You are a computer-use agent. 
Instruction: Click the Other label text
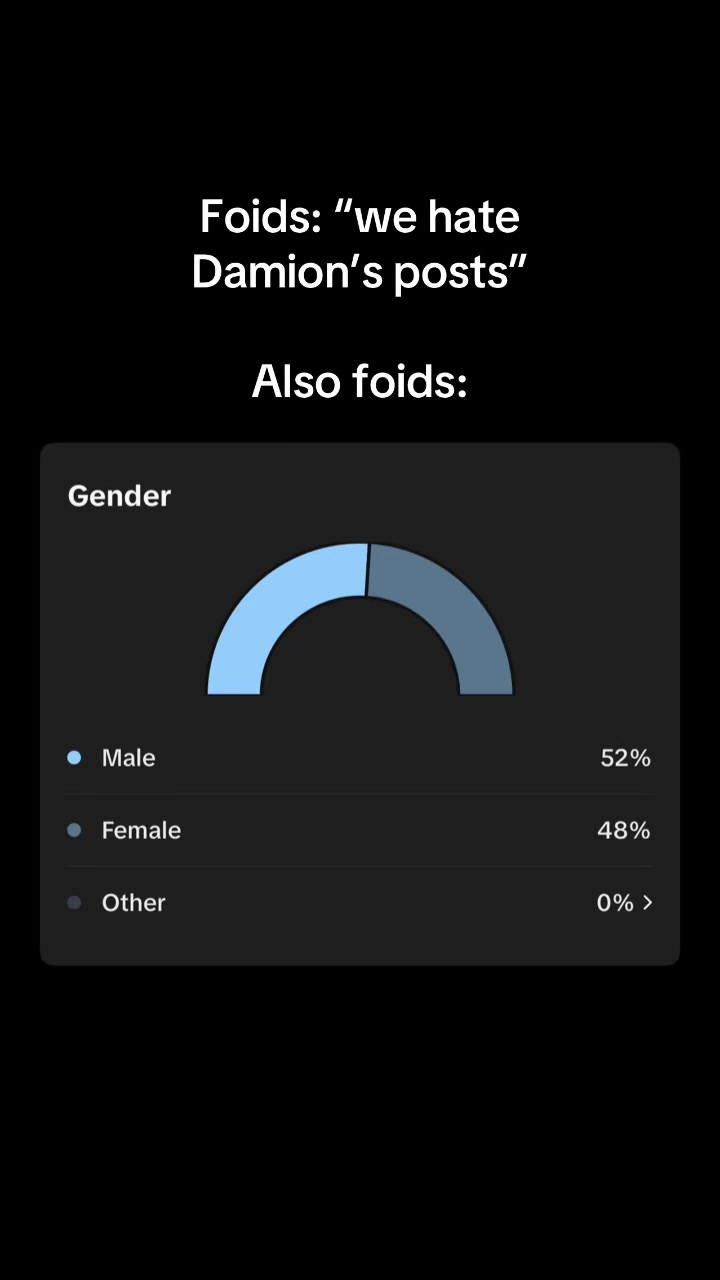point(133,902)
